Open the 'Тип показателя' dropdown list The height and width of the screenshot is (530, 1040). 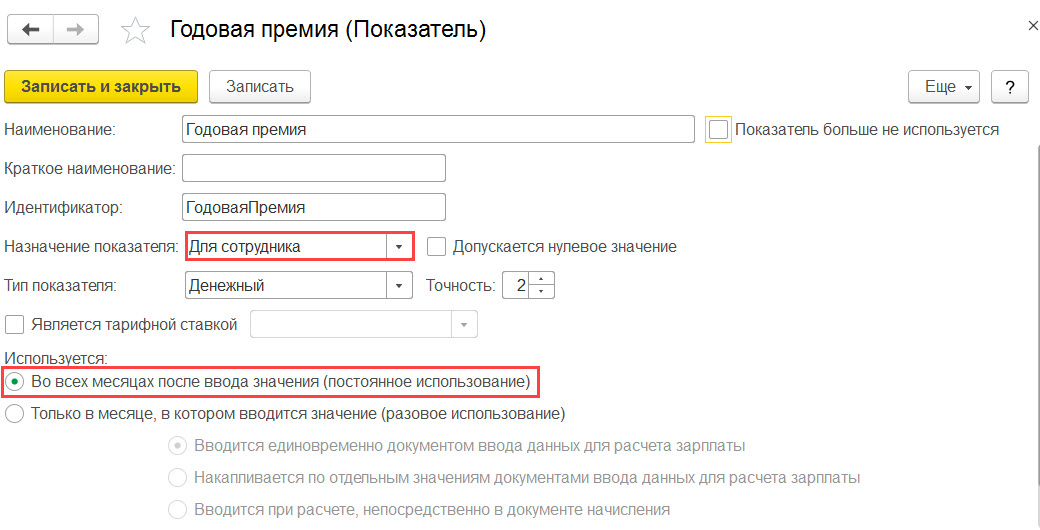pos(399,286)
